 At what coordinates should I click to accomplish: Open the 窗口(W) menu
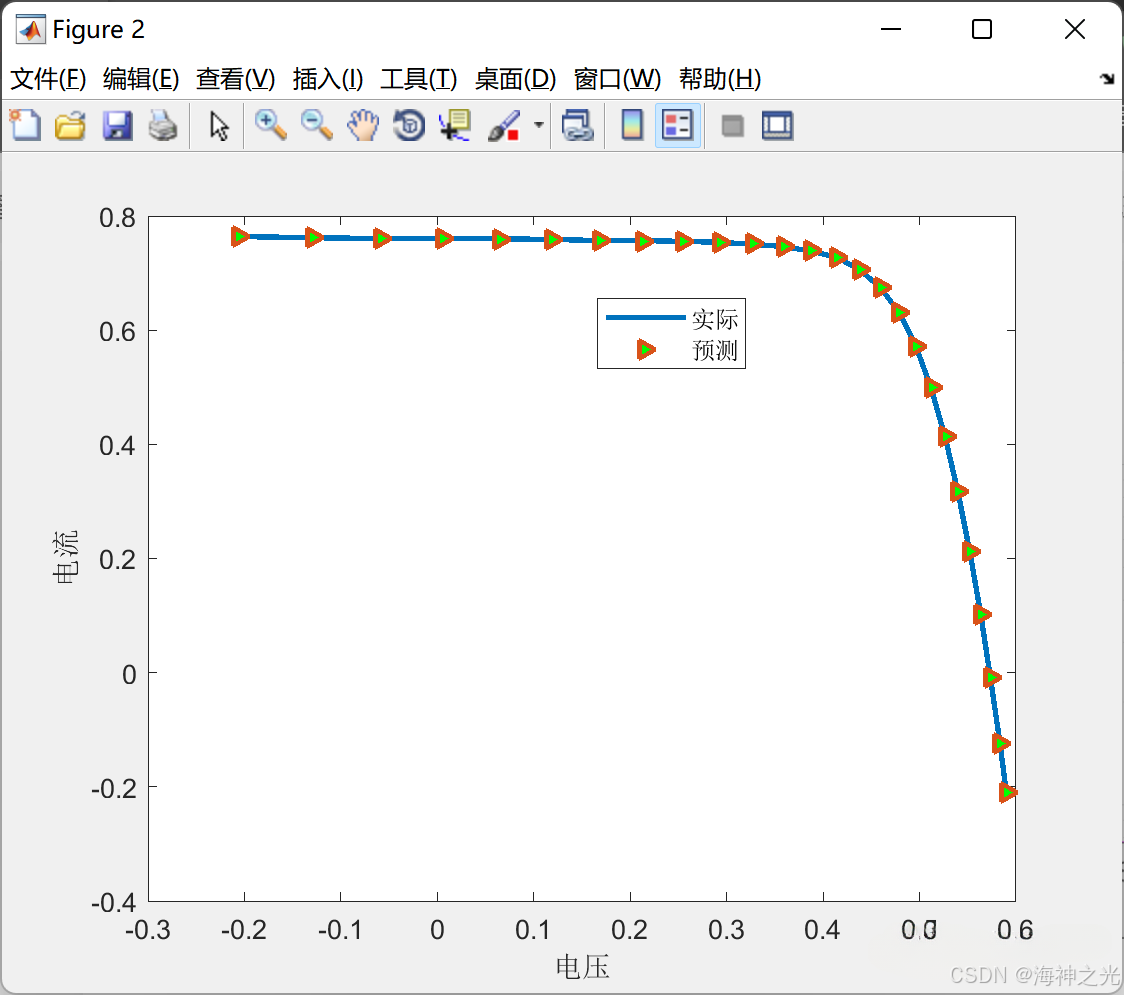[x=617, y=79]
